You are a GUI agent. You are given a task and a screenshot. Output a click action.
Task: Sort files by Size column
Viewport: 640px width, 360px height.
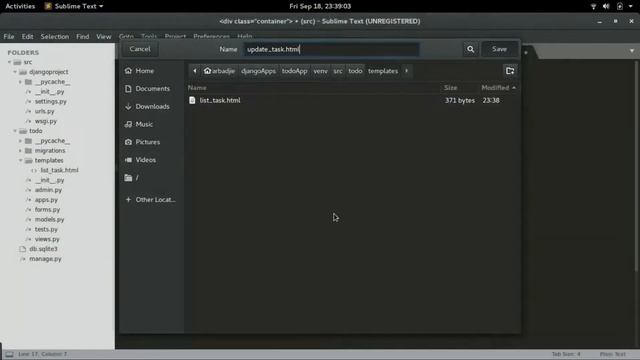click(x=451, y=87)
